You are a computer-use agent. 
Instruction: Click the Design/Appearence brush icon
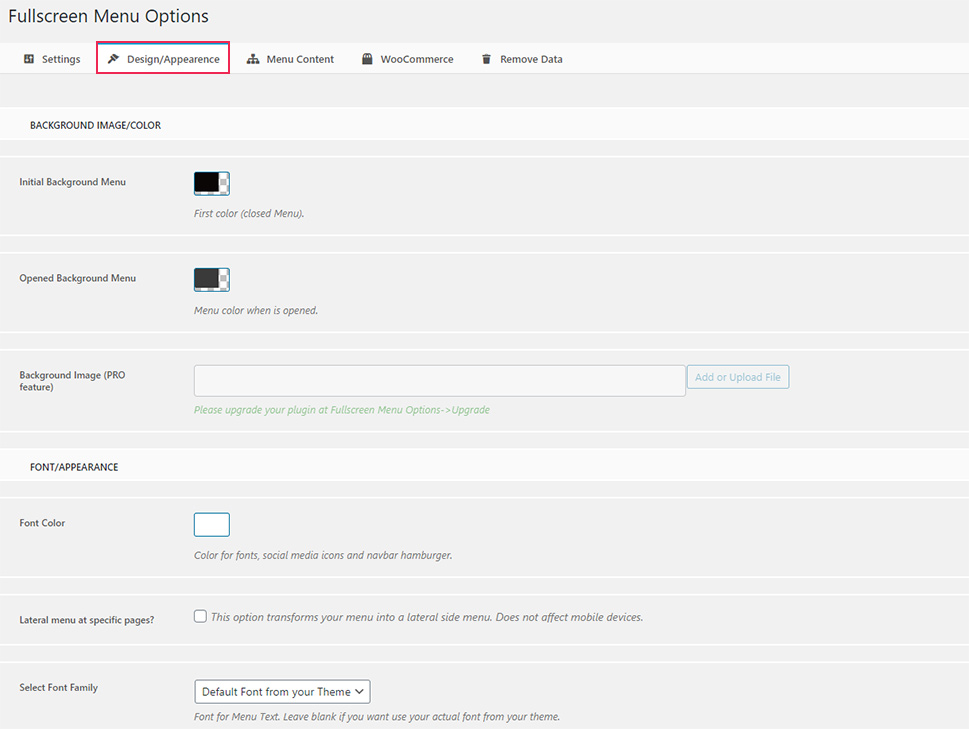[x=113, y=59]
